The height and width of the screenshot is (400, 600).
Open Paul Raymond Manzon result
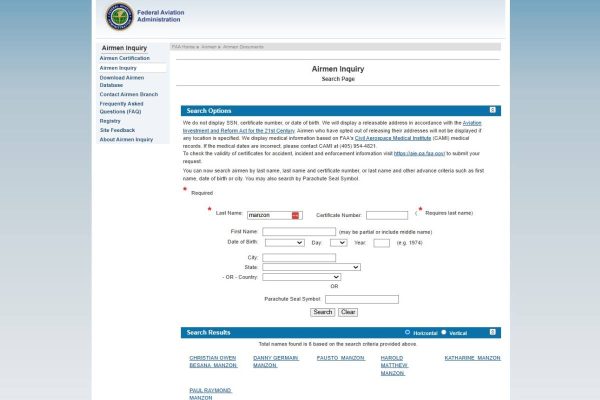(210, 394)
